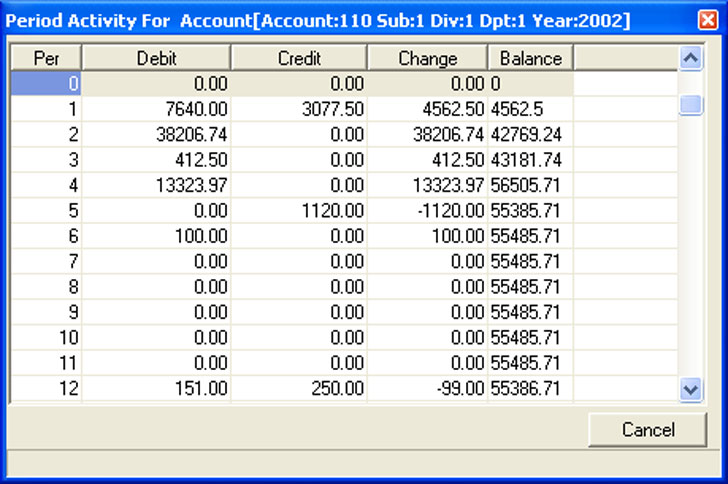The image size is (728, 484).
Task: Click balance cell 4562.5
Action: click(x=531, y=109)
